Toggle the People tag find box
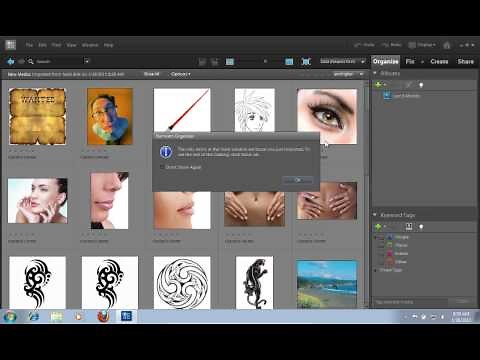The image size is (480, 360). (x=380, y=237)
